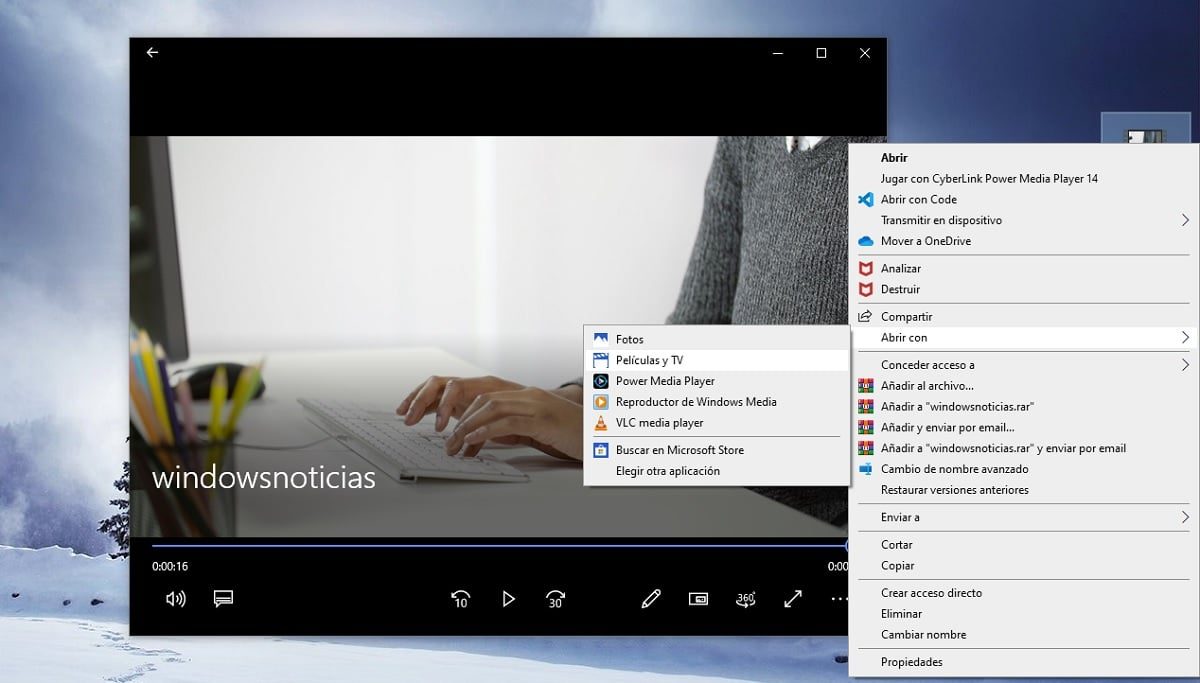Viewport: 1200px width, 683px height.
Task: Click the OneDrive cloud icon entry
Action: [x=866, y=241]
